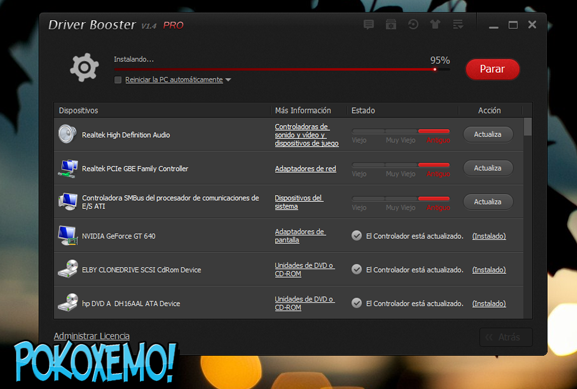Open the feedback speech bubble icon
The height and width of the screenshot is (389, 577).
pyautogui.click(x=368, y=25)
